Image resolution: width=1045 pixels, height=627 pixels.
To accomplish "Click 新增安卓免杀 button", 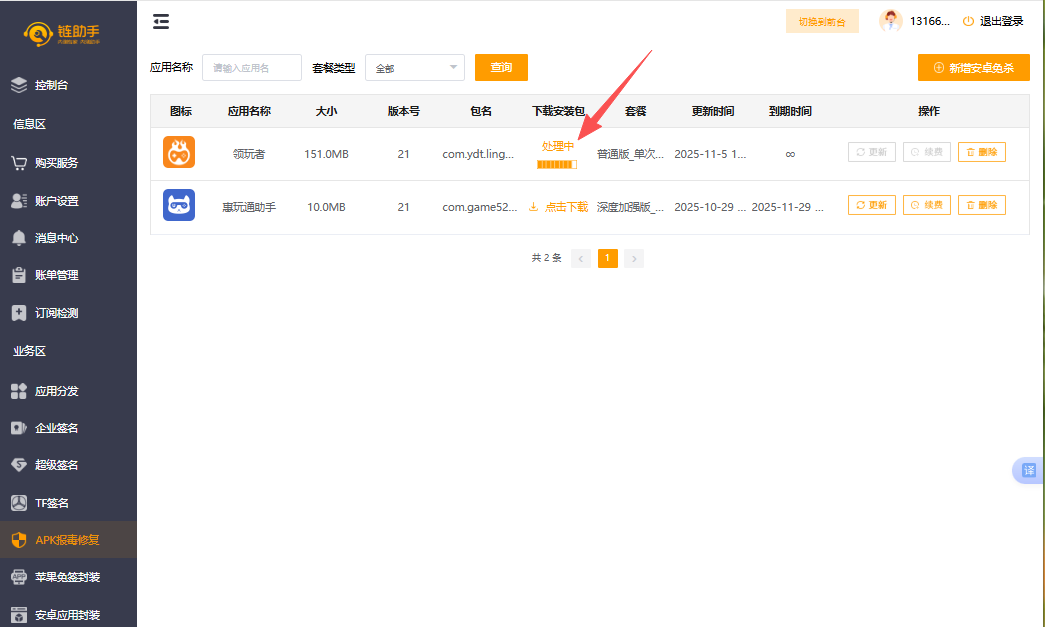I will [x=973, y=68].
